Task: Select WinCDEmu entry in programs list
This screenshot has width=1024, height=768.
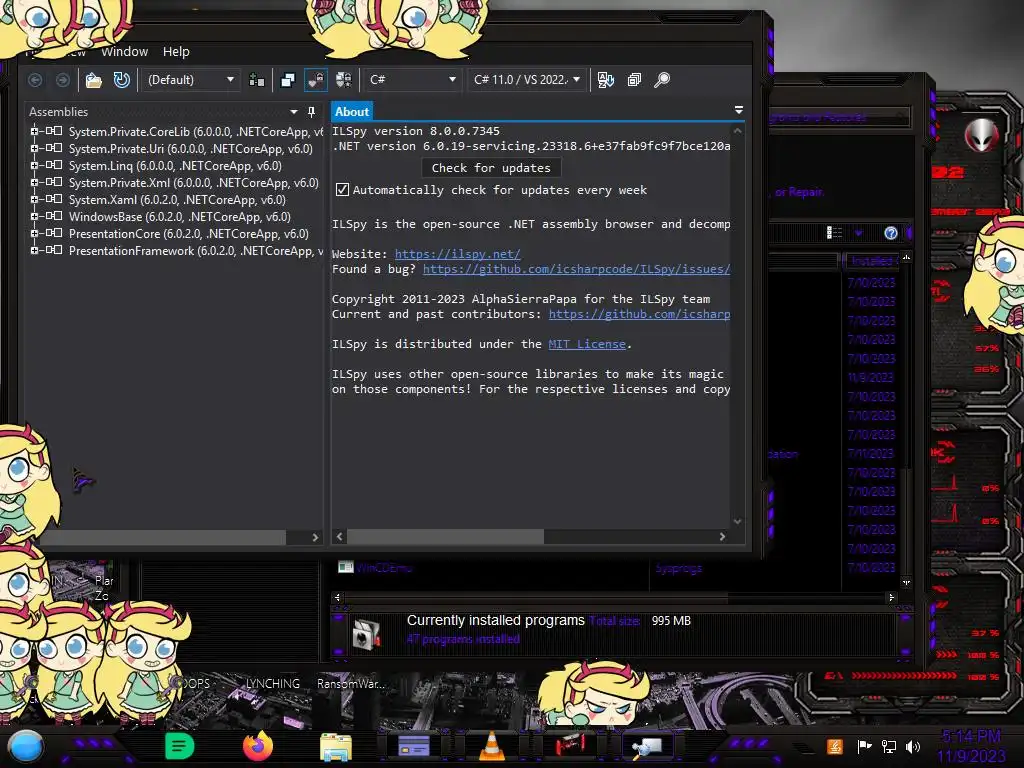Action: [x=383, y=568]
